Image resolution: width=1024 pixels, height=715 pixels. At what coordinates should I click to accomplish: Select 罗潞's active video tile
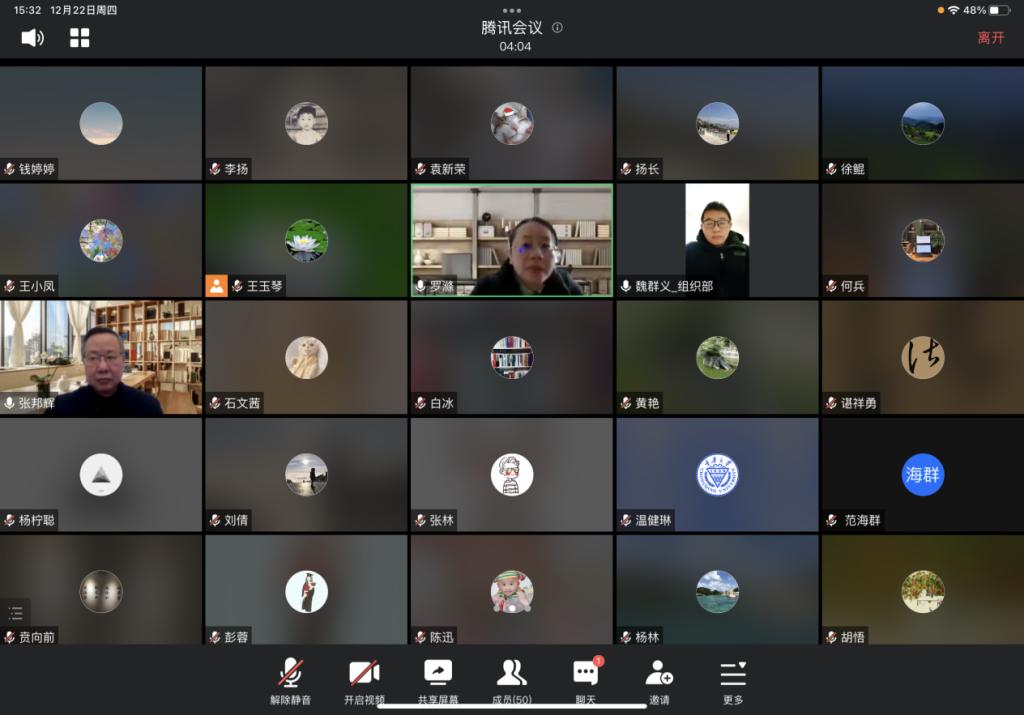coord(512,240)
